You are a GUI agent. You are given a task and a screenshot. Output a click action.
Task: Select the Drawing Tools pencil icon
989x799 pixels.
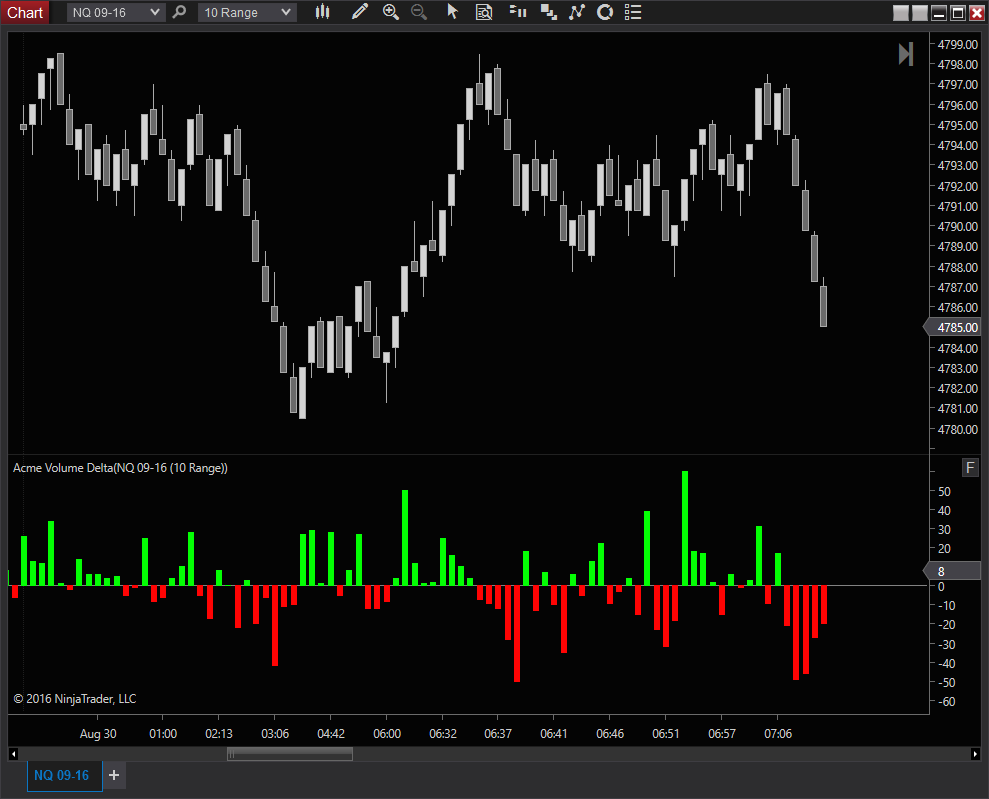pos(360,12)
